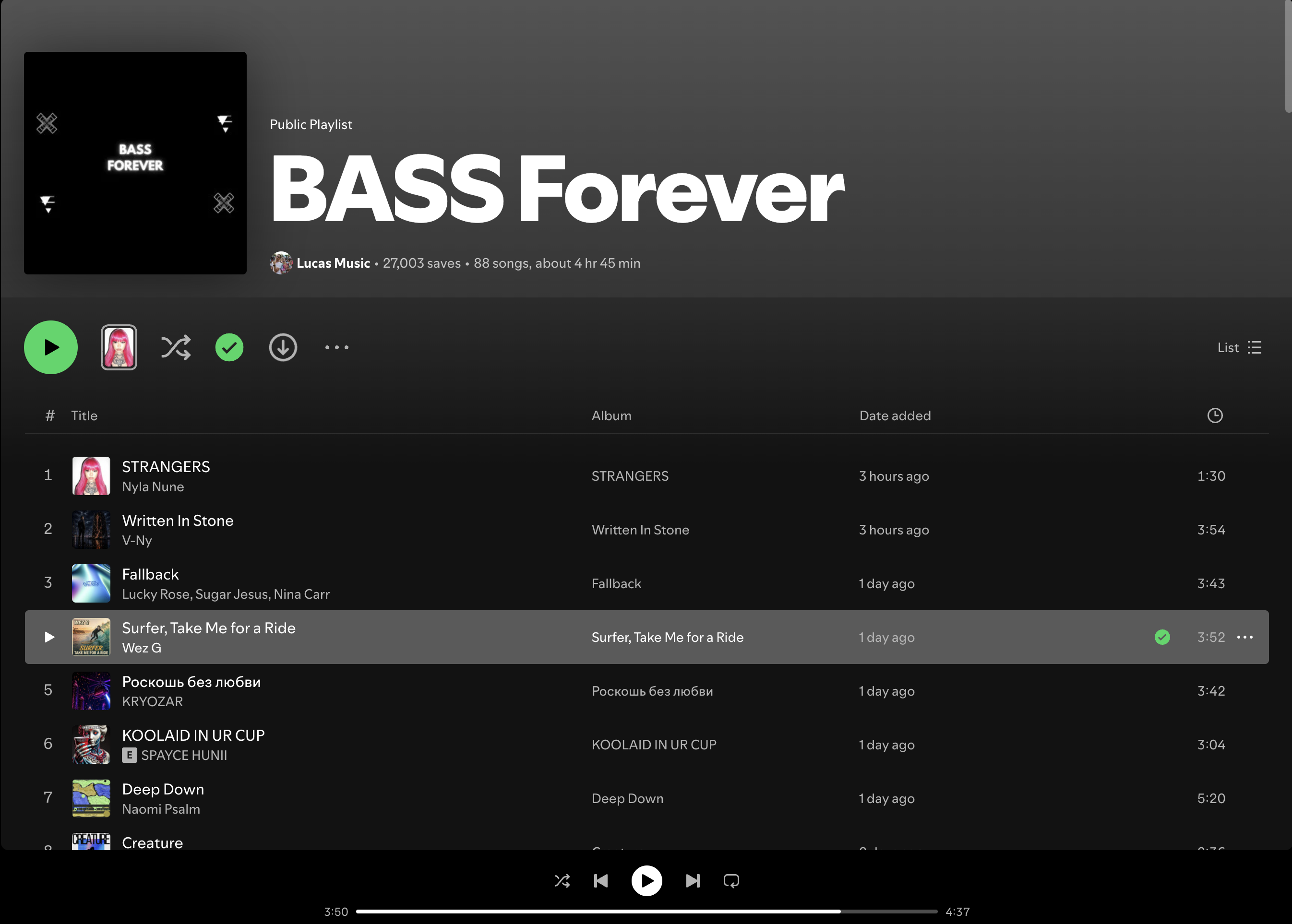1292x924 pixels.
Task: Click the large green playlist play button
Action: (x=51, y=347)
